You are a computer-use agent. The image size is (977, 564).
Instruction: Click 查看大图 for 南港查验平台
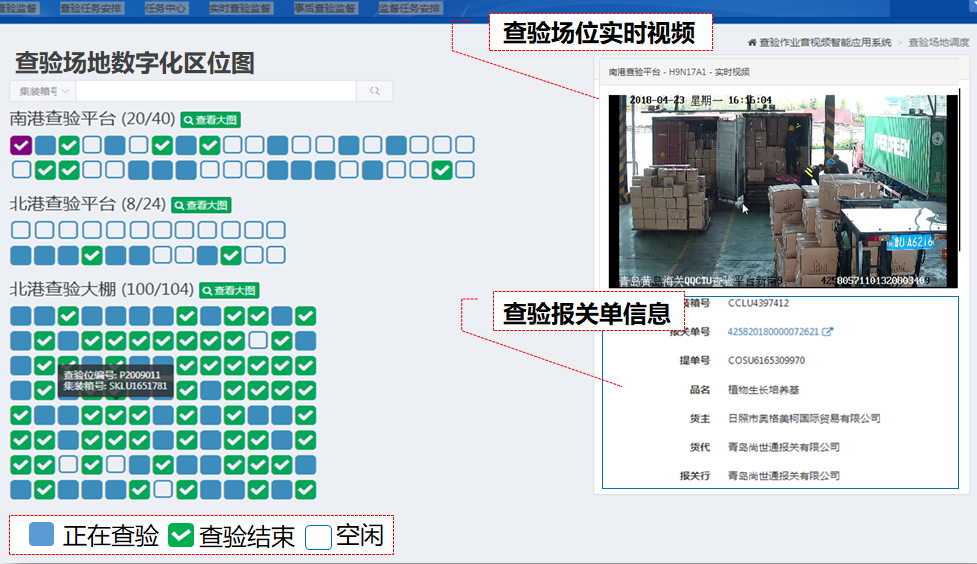tap(211, 120)
